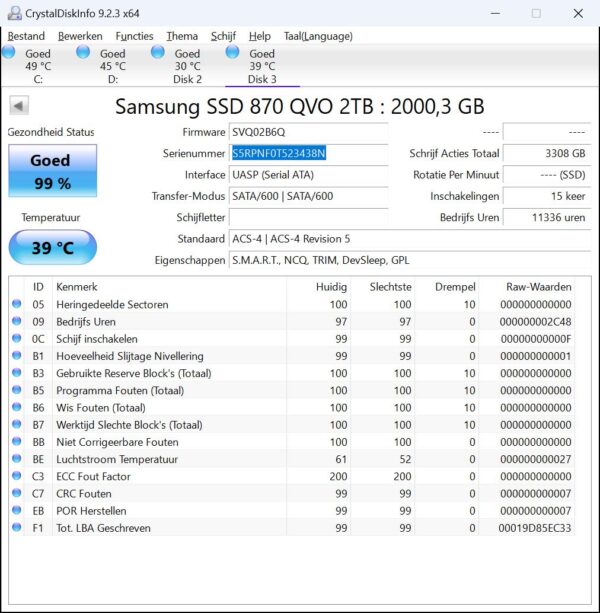Click the Transfer-Modus field SATA/600
The image size is (600, 613).
[x=308, y=196]
